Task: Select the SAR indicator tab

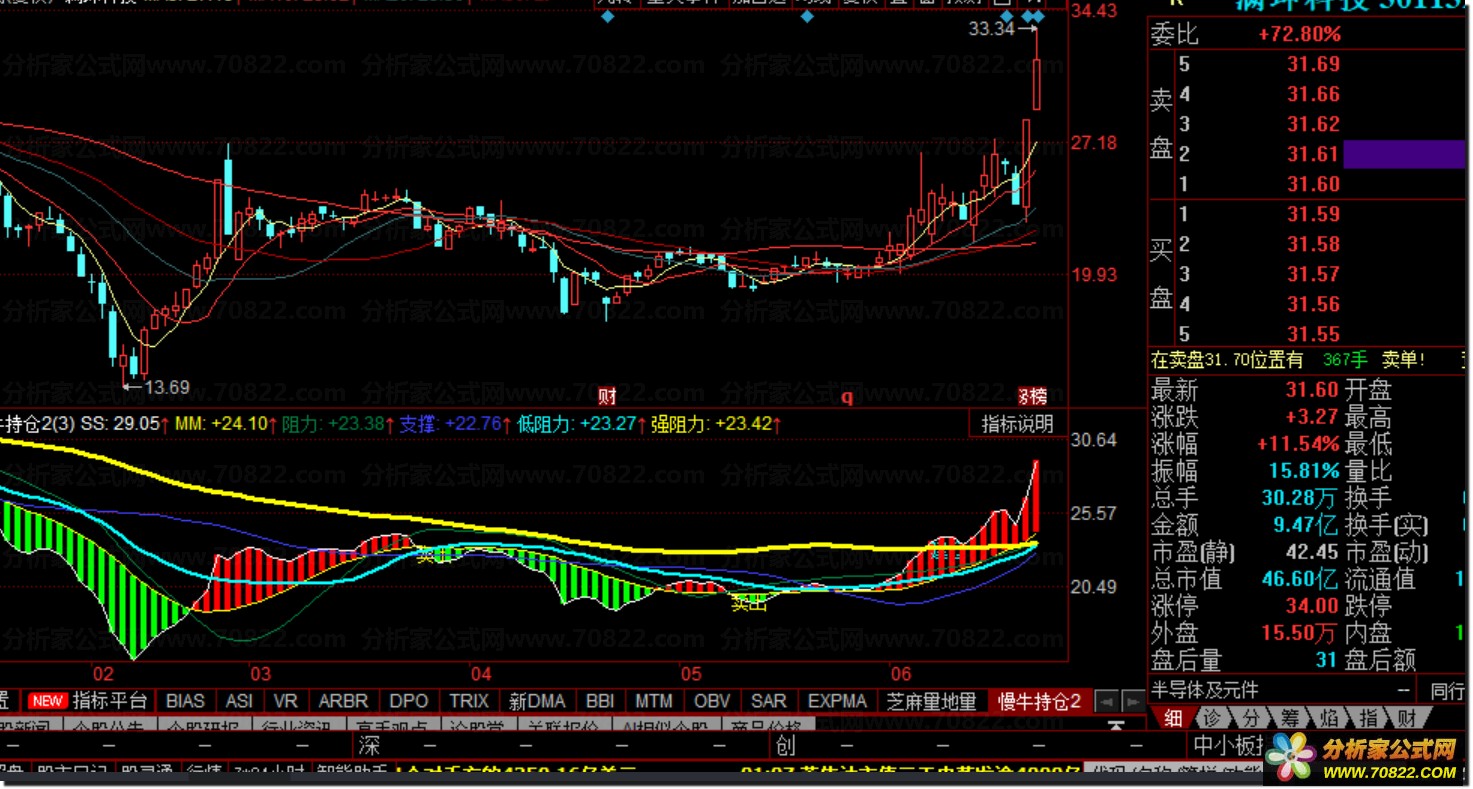Action: (769, 701)
